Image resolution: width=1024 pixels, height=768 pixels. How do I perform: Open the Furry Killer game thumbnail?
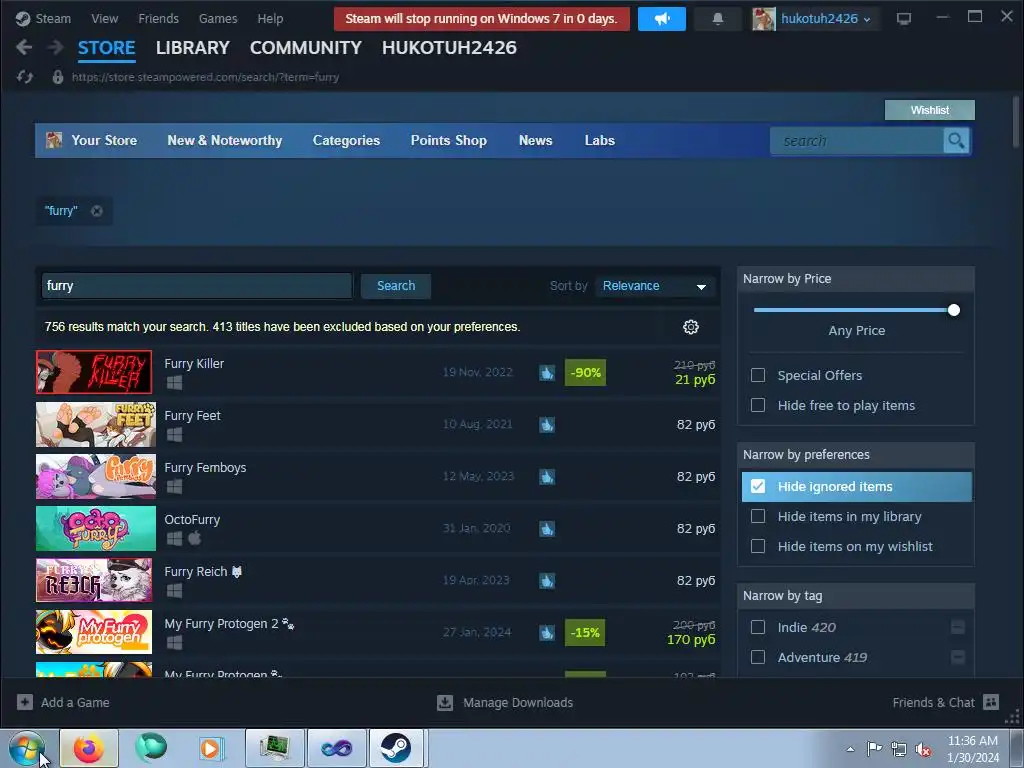(x=94, y=372)
